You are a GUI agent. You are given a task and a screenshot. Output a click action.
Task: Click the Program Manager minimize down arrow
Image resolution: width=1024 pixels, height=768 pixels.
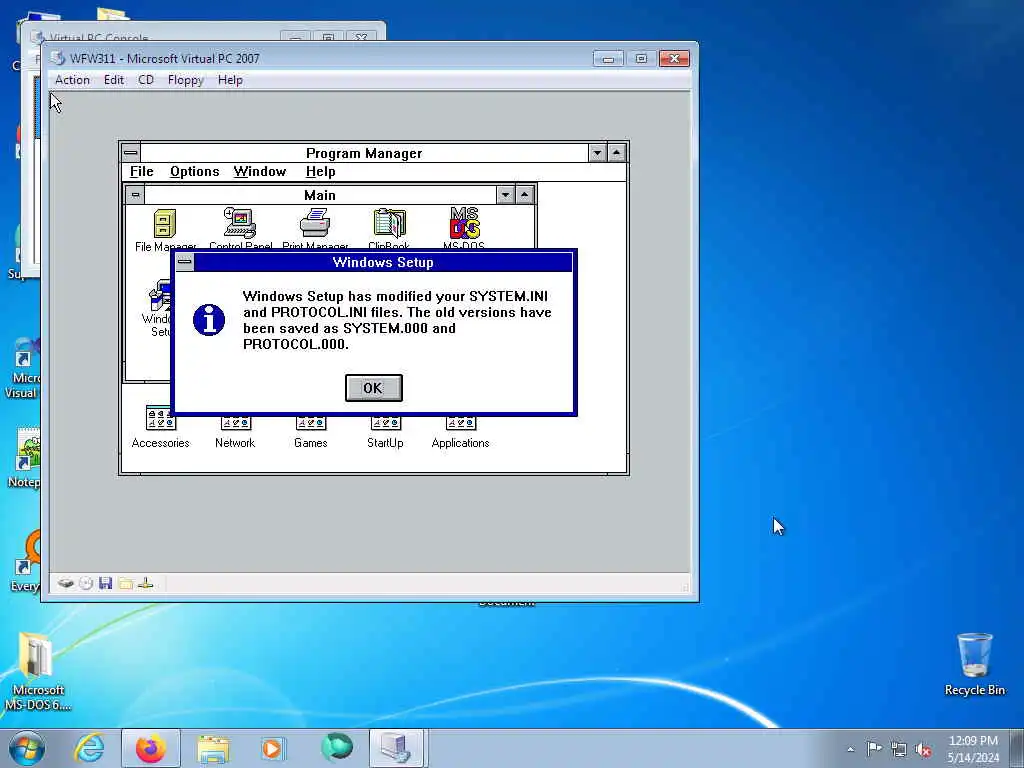click(x=597, y=153)
